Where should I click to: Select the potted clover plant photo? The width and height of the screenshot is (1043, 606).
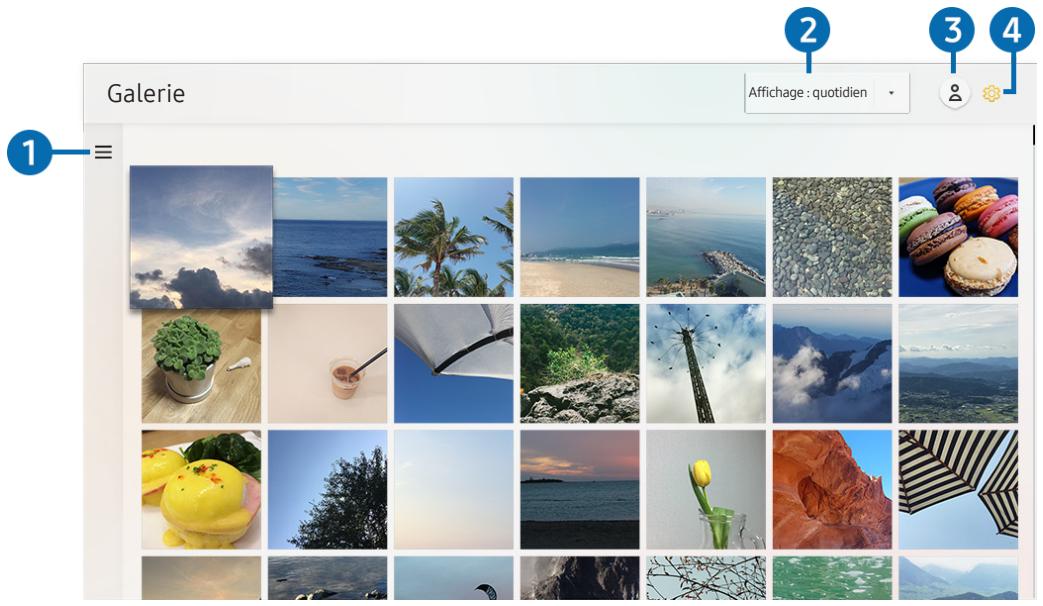(201, 366)
